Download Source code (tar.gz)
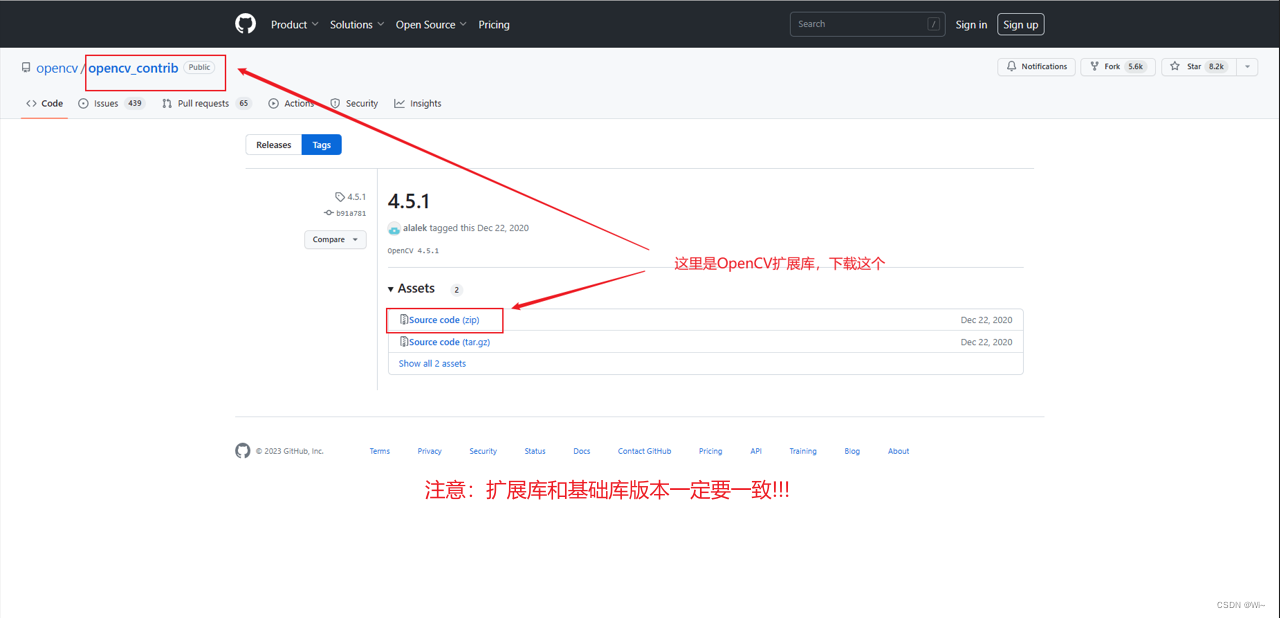1280x618 pixels. tap(449, 342)
